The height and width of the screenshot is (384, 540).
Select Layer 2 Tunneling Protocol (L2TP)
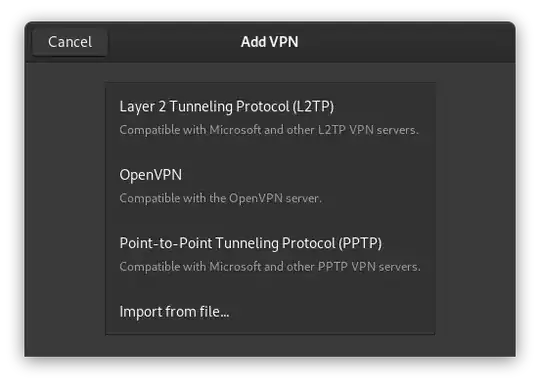tap(270, 117)
